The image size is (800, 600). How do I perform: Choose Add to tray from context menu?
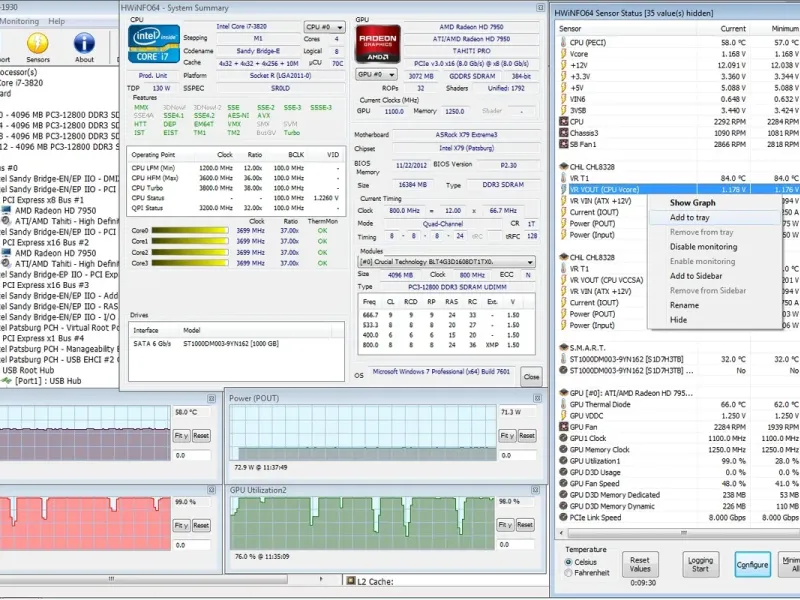click(690, 217)
